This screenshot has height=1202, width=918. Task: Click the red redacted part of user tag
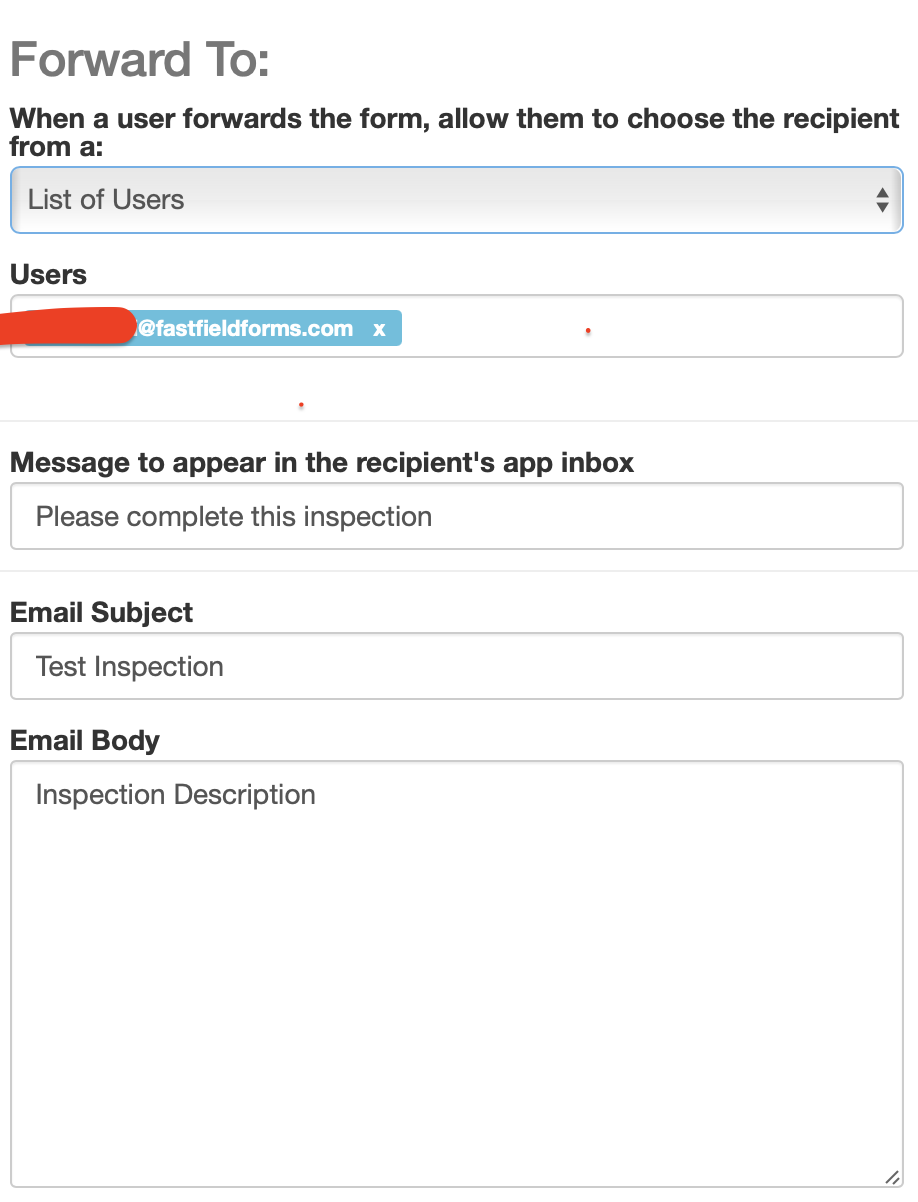pos(70,327)
